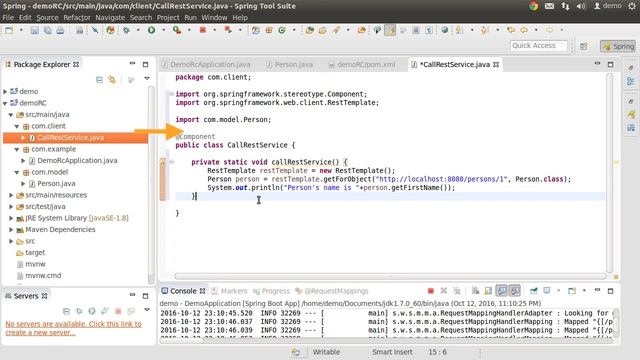Screen dimensions: 640x360
Task: Click the green Run button icon
Action: (151, 30)
